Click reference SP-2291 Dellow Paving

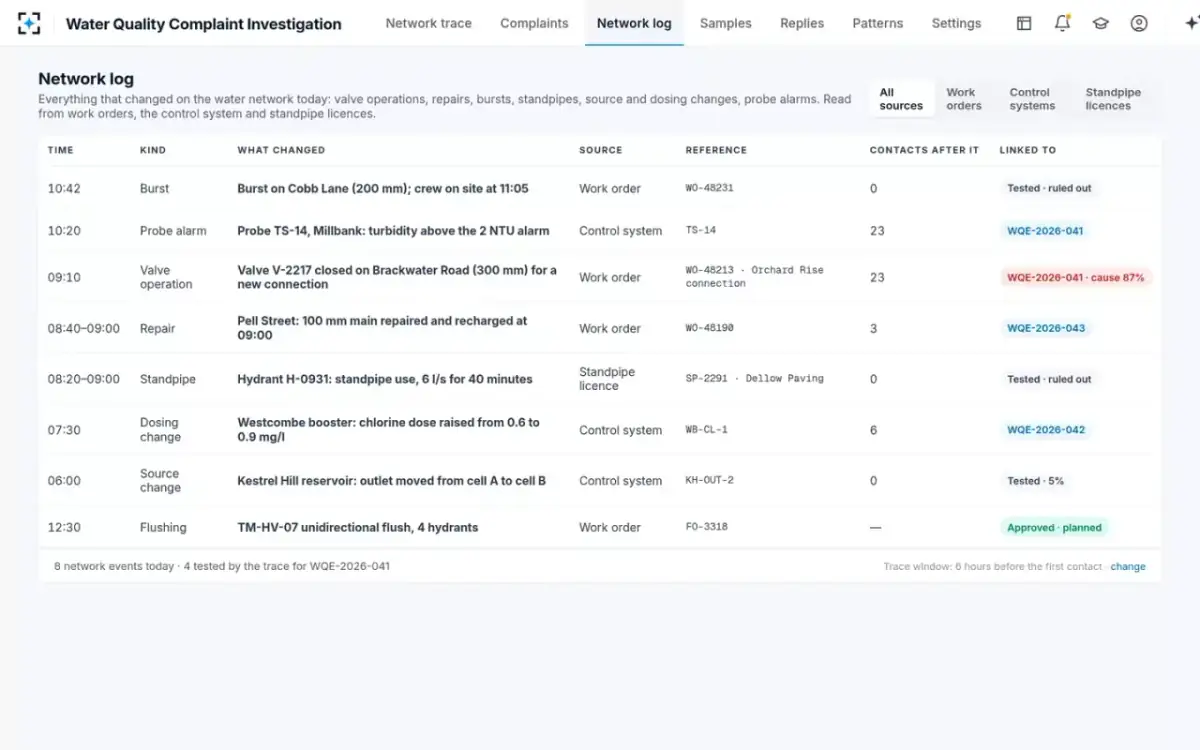tap(755, 379)
